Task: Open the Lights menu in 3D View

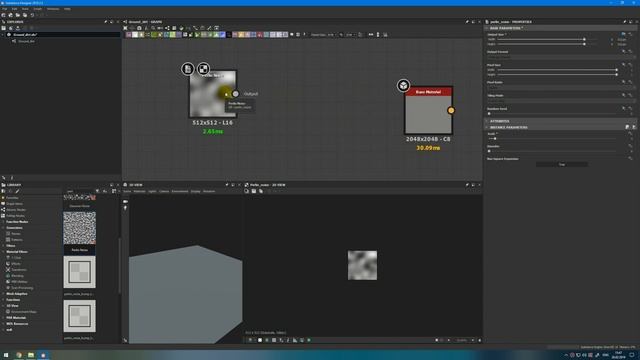Action: (152, 191)
